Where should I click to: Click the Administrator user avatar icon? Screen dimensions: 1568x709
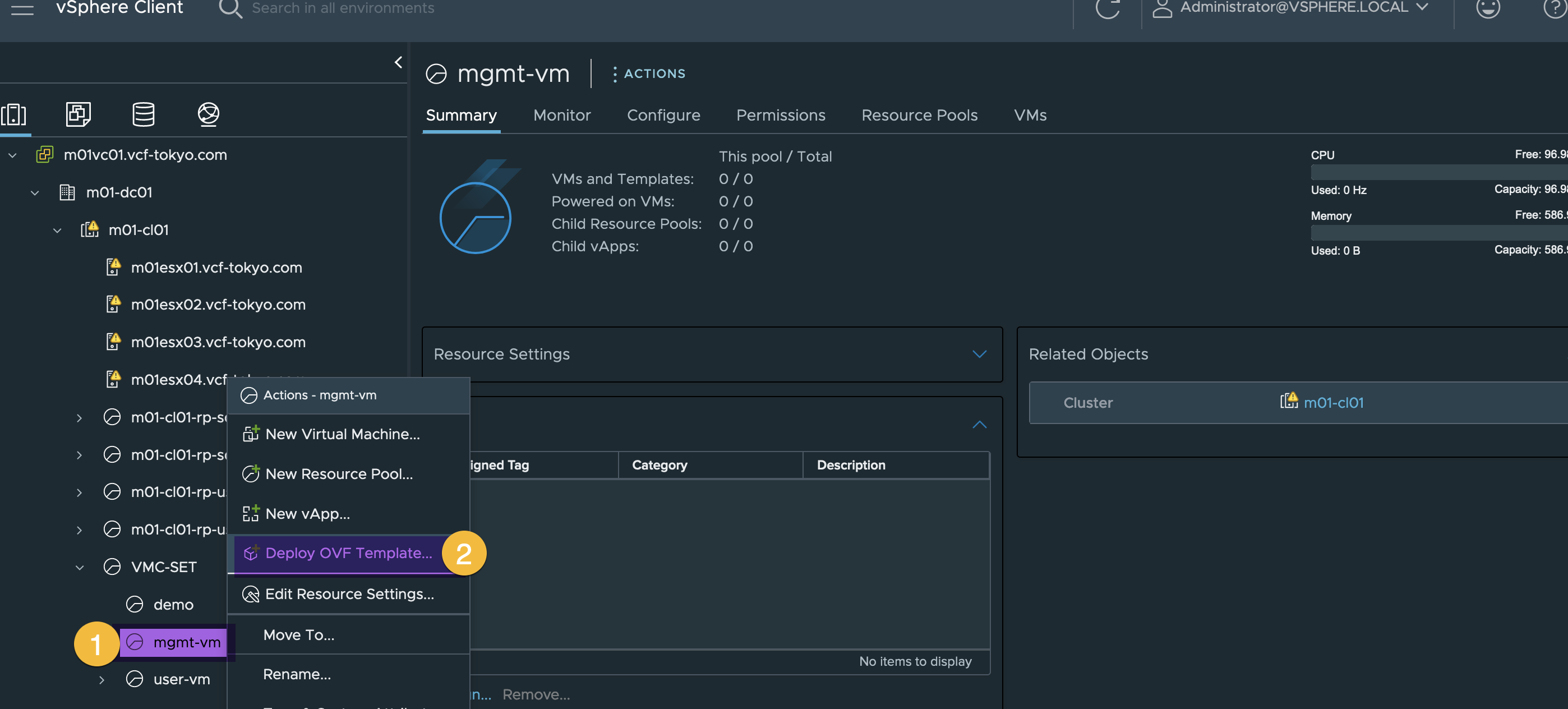tap(1162, 8)
